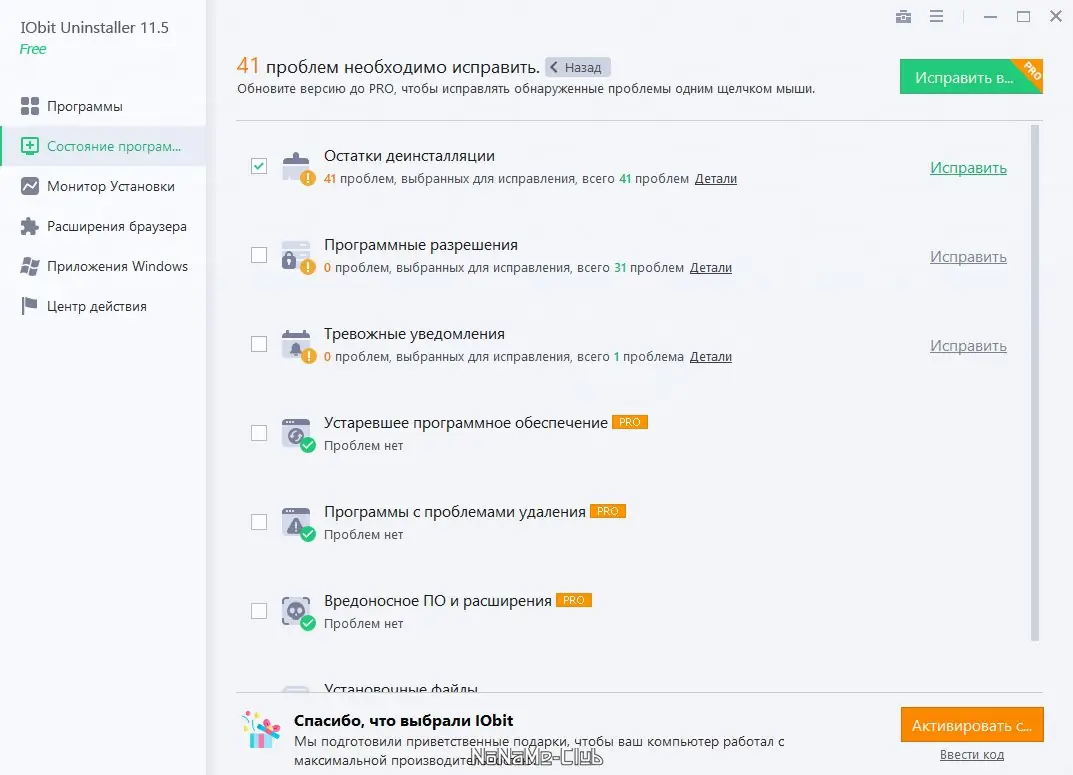Click PRO badge next to Вредоносное ПО и расширения
1073x775 pixels.
[573, 600]
